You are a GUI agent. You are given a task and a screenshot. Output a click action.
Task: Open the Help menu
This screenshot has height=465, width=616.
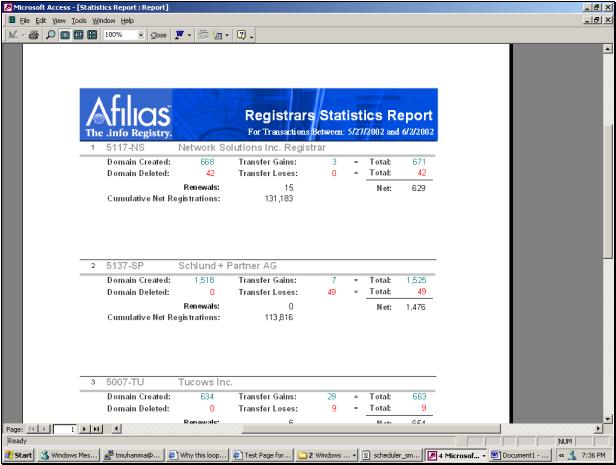127,20
